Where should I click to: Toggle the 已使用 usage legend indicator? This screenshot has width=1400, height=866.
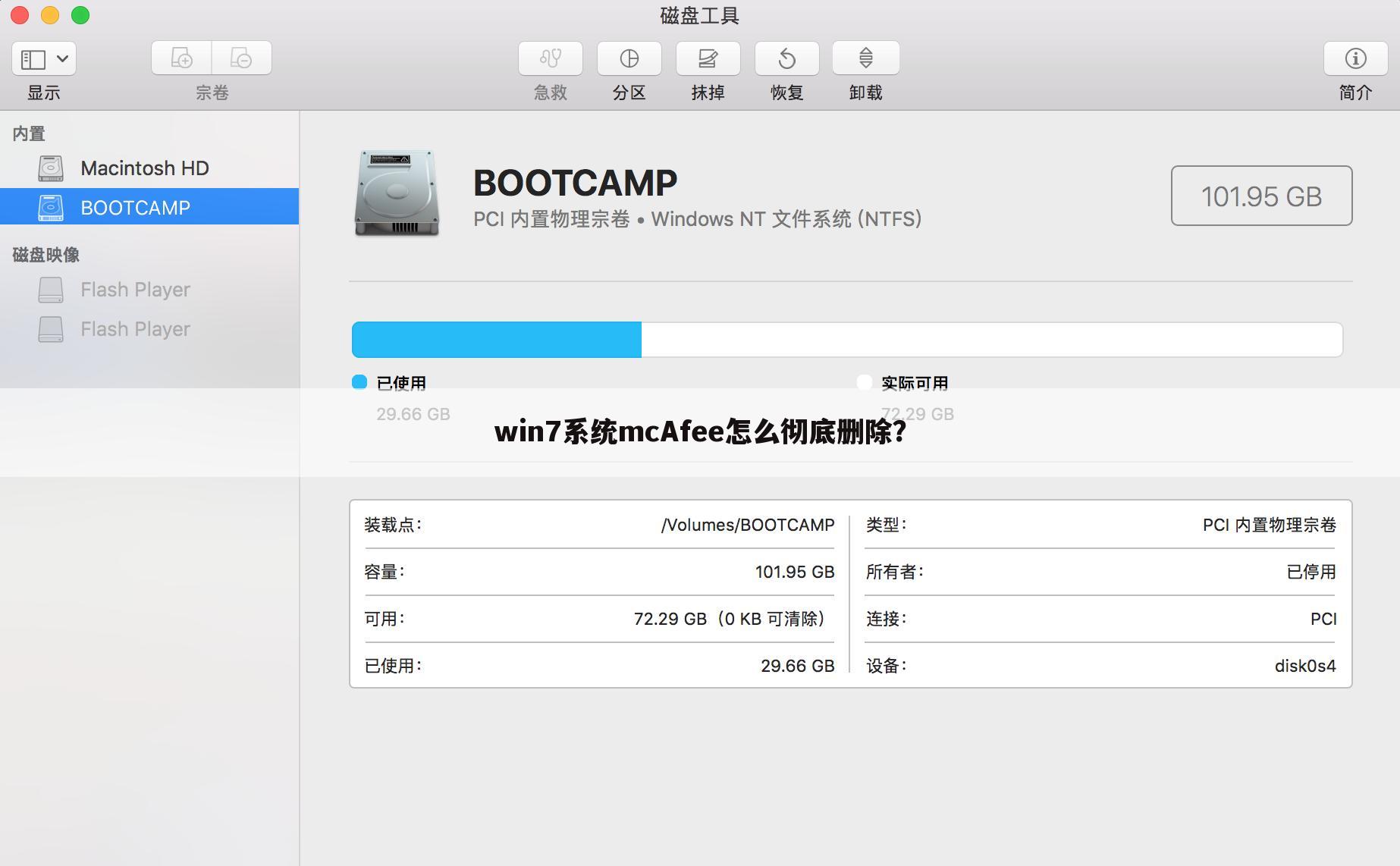359,383
